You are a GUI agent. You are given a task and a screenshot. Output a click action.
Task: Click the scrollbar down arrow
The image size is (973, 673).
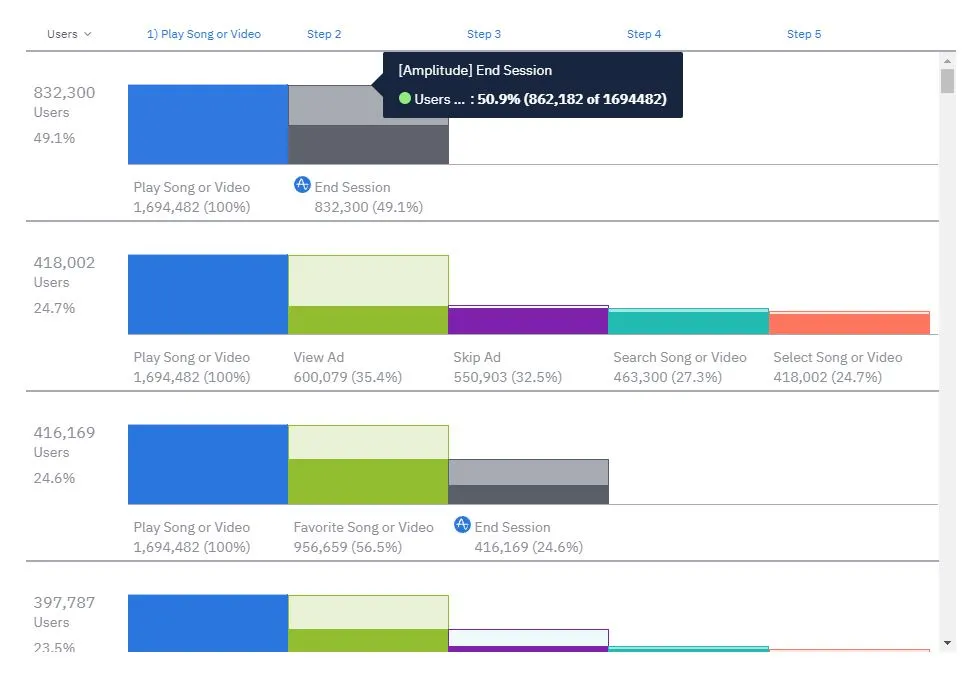(947, 643)
